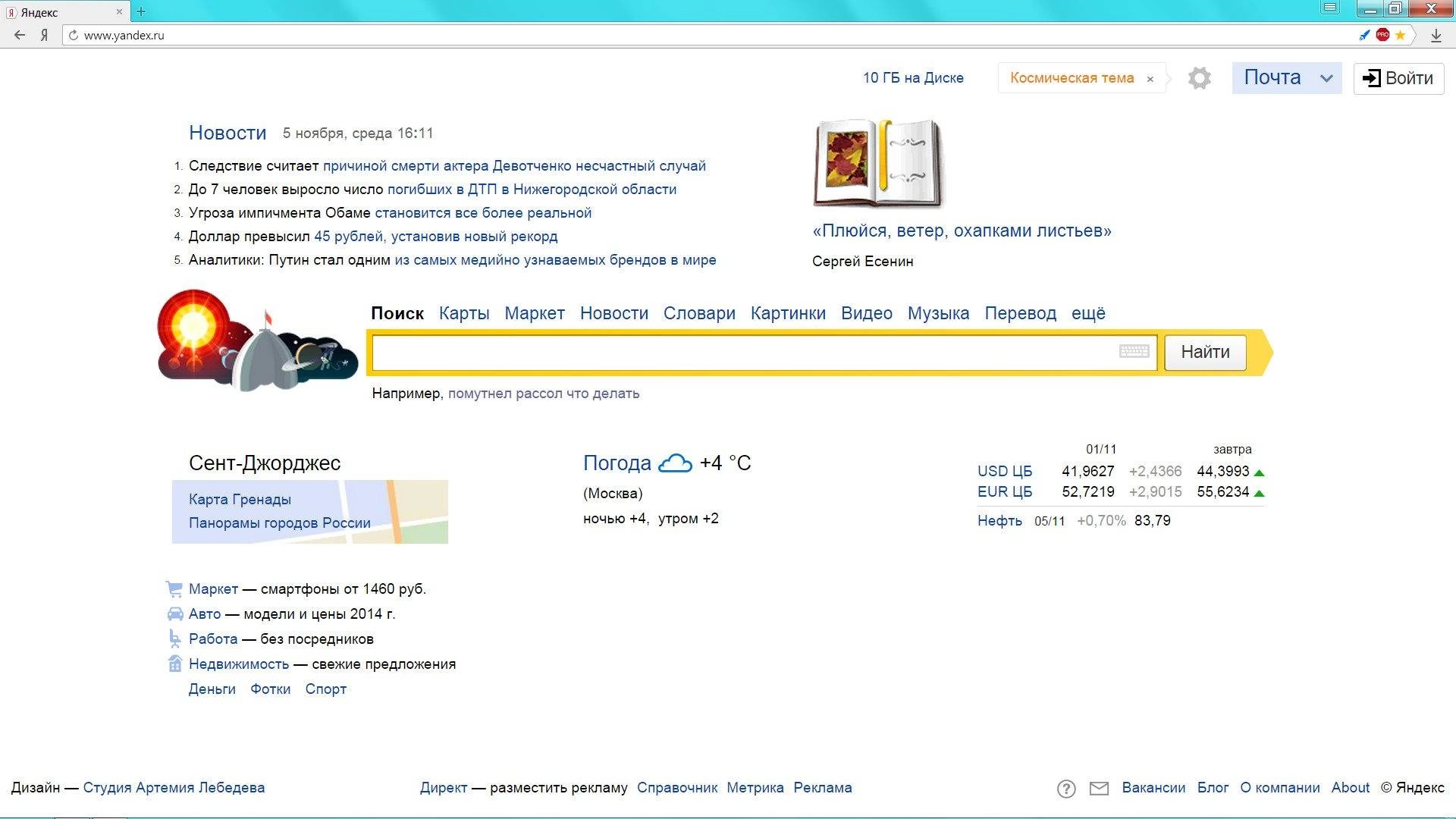Viewport: 1456px width, 819px height.
Task: Open the browser downloads arrow
Action: (x=1436, y=35)
